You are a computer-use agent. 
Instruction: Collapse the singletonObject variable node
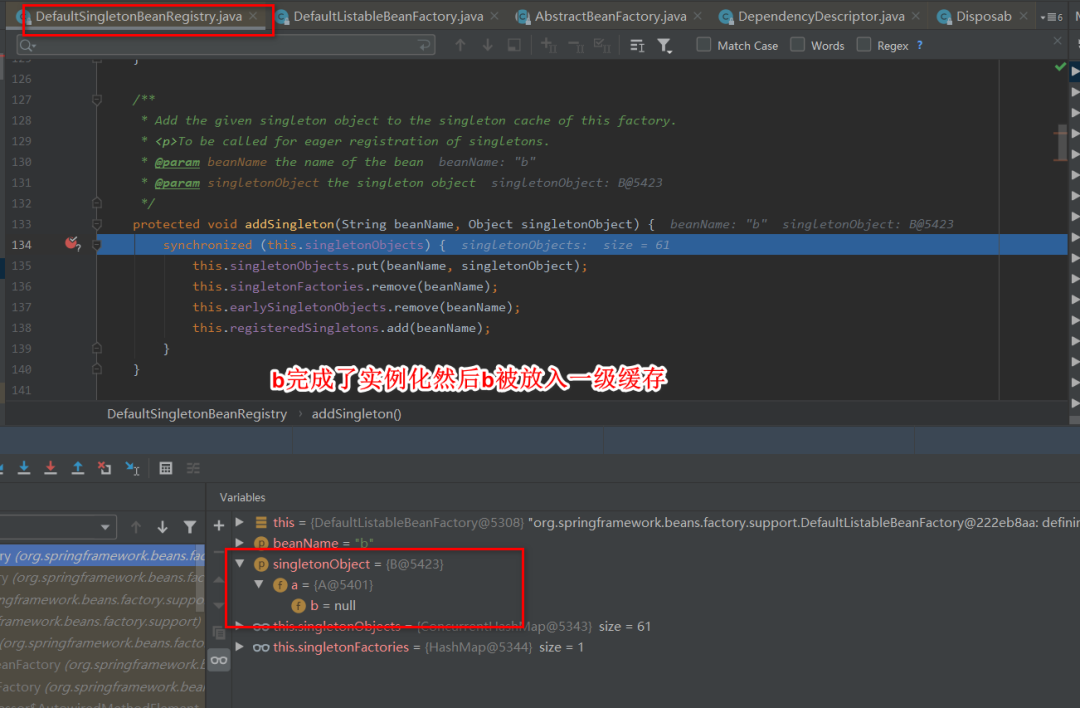[x=240, y=564]
